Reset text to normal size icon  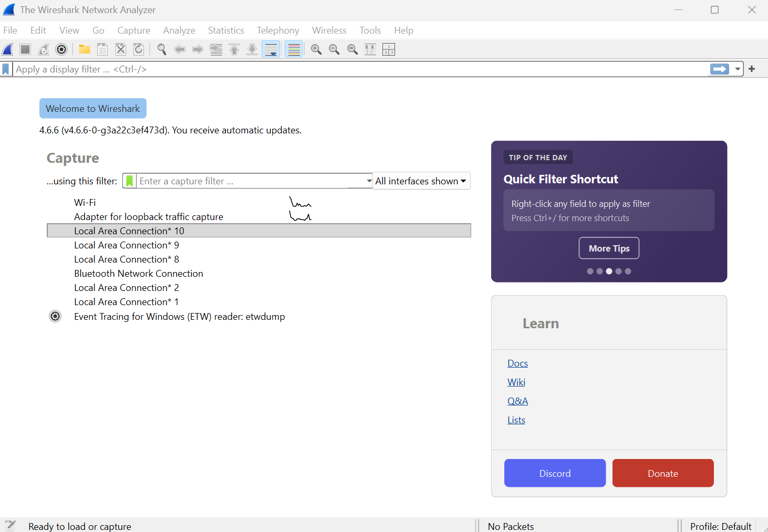click(352, 49)
